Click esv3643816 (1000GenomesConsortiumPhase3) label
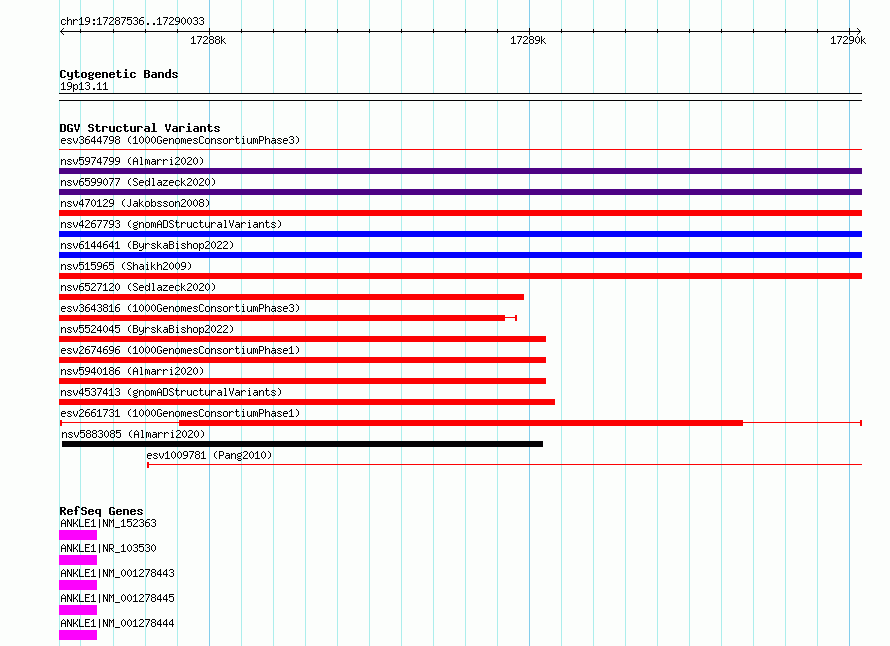890x646 pixels. [180, 308]
